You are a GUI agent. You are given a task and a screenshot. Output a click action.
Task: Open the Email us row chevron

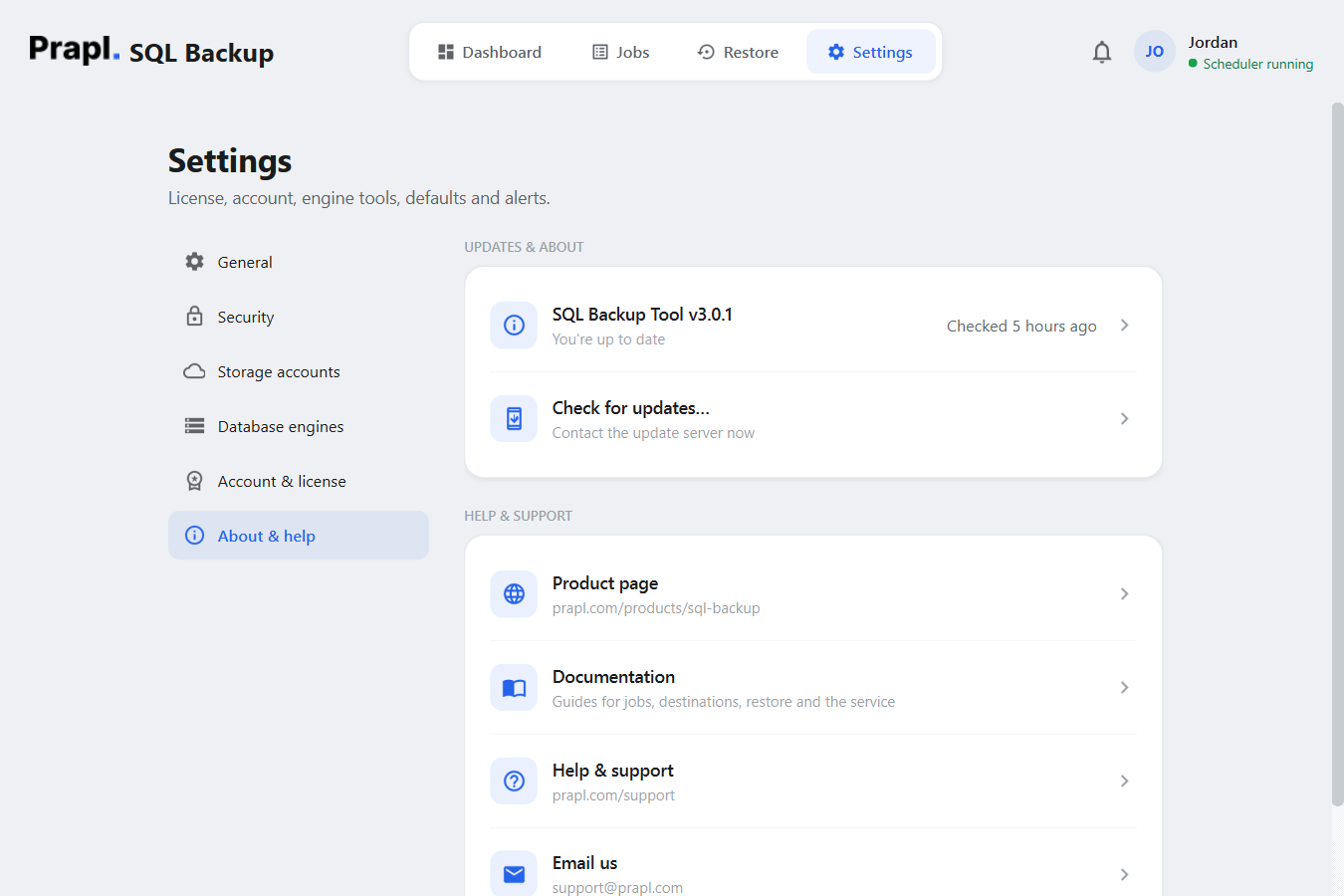click(1124, 874)
